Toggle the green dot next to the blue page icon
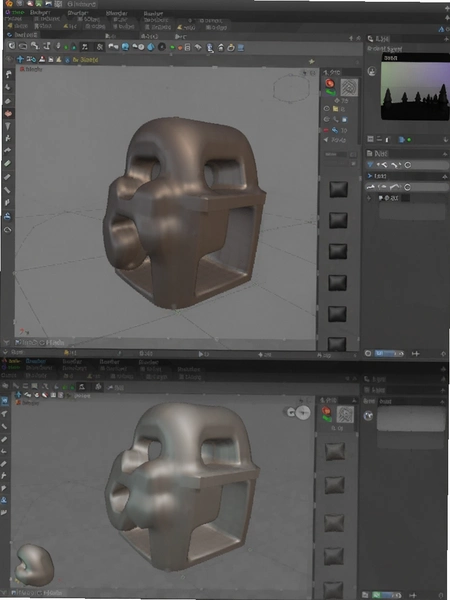 [409, 140]
